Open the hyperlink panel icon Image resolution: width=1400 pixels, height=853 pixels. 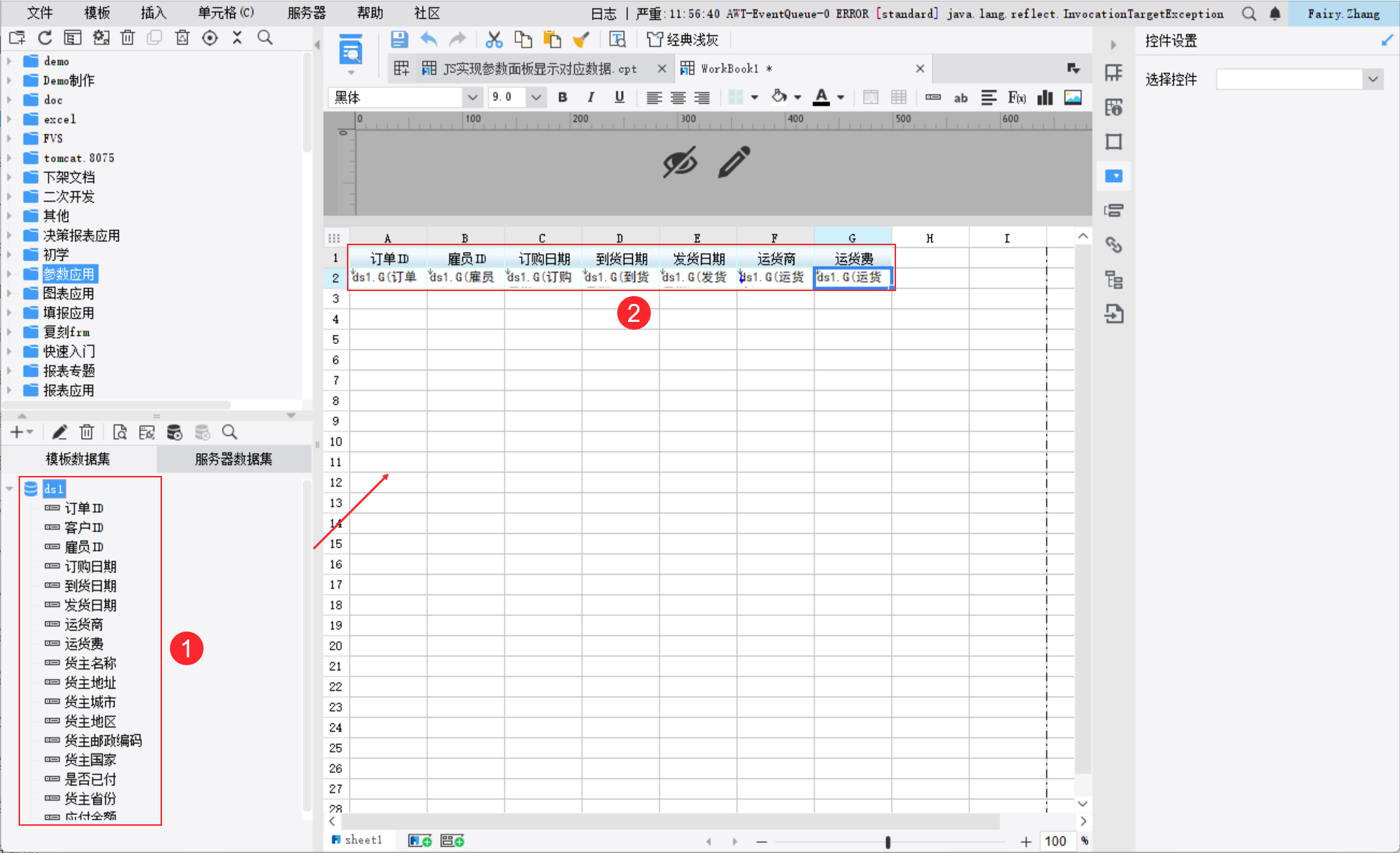tap(1113, 245)
